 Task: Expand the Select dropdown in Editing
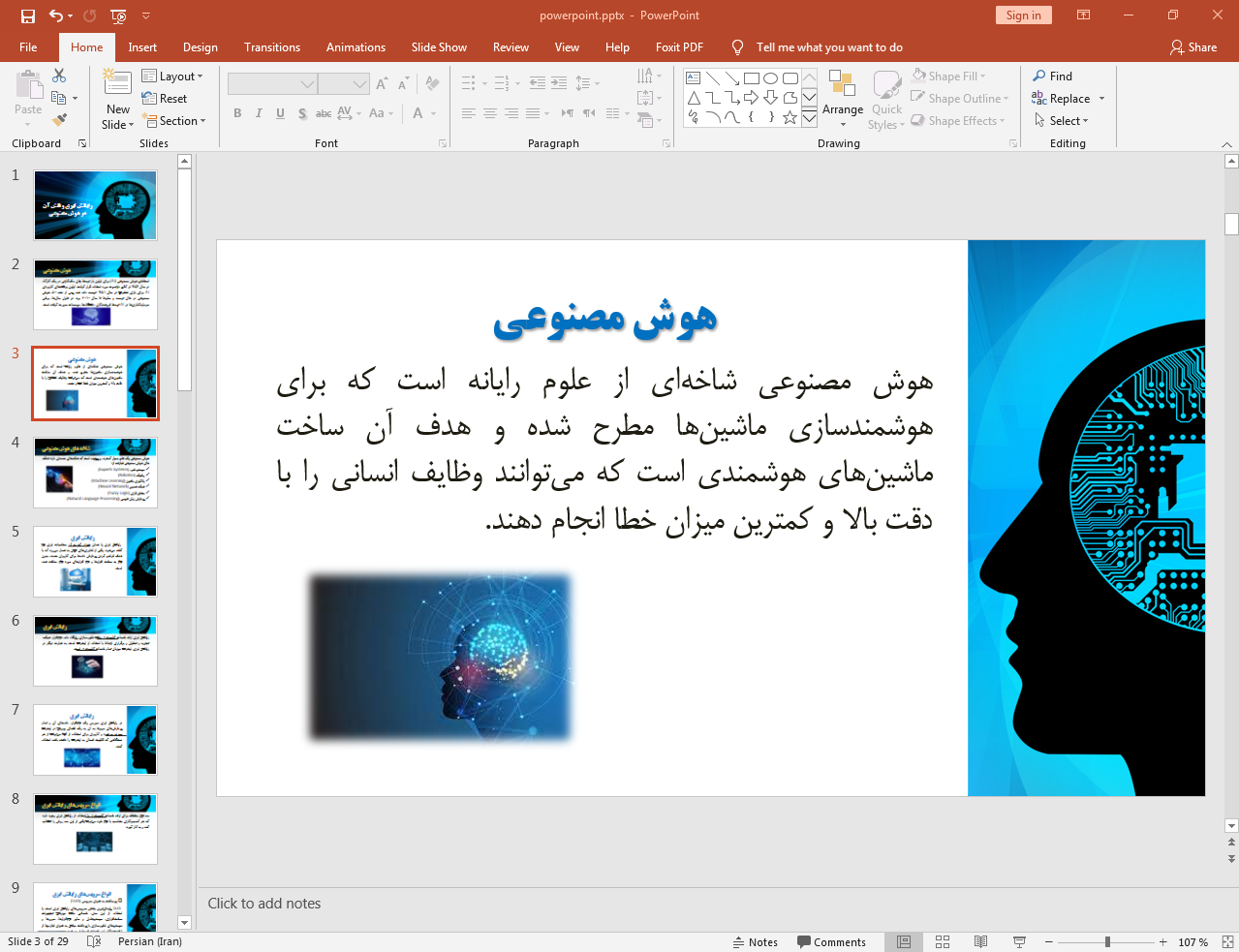(1062, 121)
